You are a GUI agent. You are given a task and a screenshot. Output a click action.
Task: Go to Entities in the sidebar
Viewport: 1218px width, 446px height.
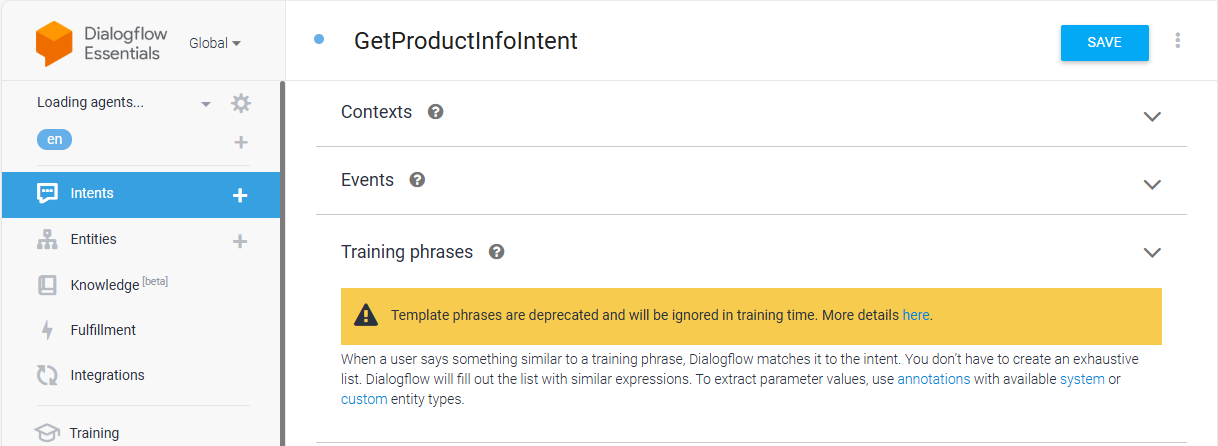pyautogui.click(x=93, y=239)
